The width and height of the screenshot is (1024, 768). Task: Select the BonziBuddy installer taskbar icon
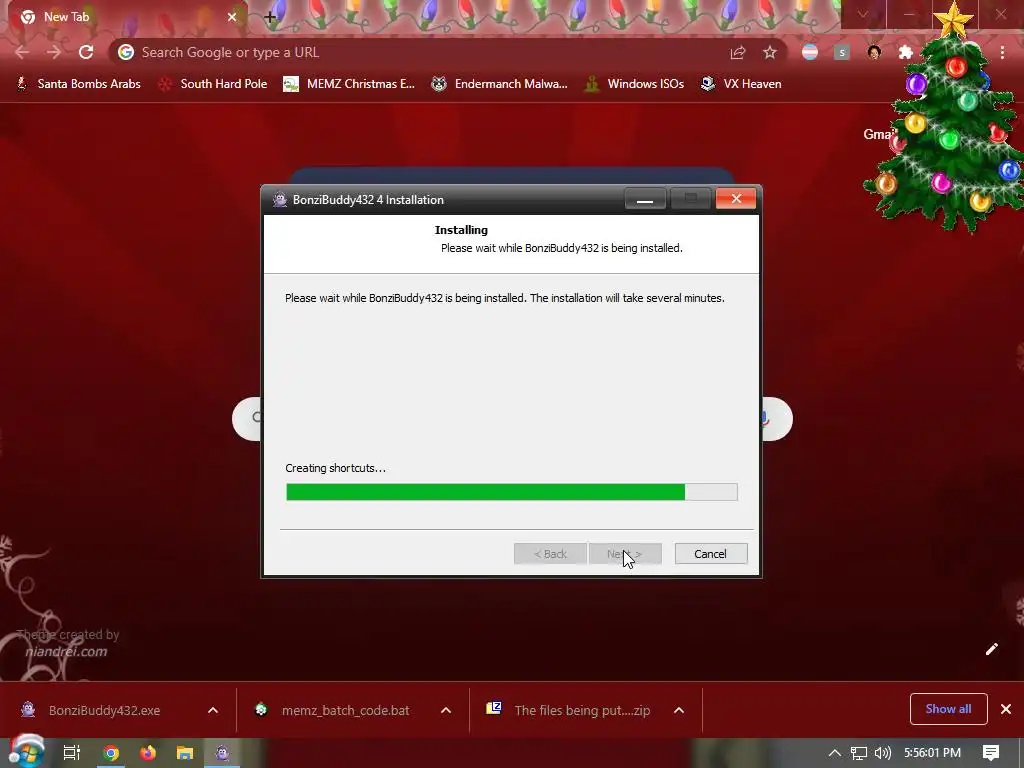223,753
